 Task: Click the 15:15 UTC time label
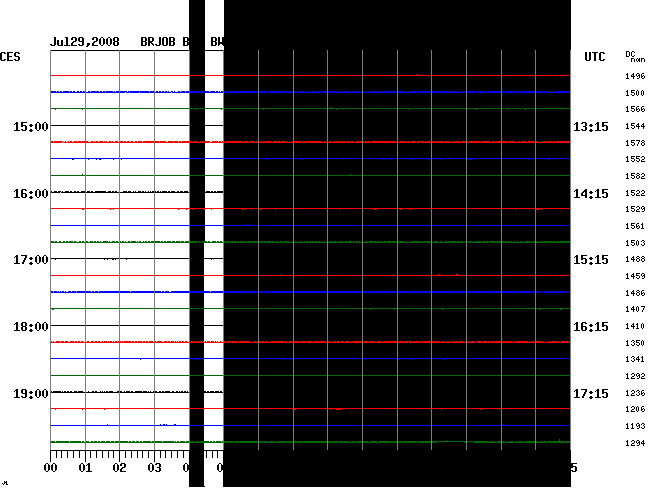tap(591, 260)
